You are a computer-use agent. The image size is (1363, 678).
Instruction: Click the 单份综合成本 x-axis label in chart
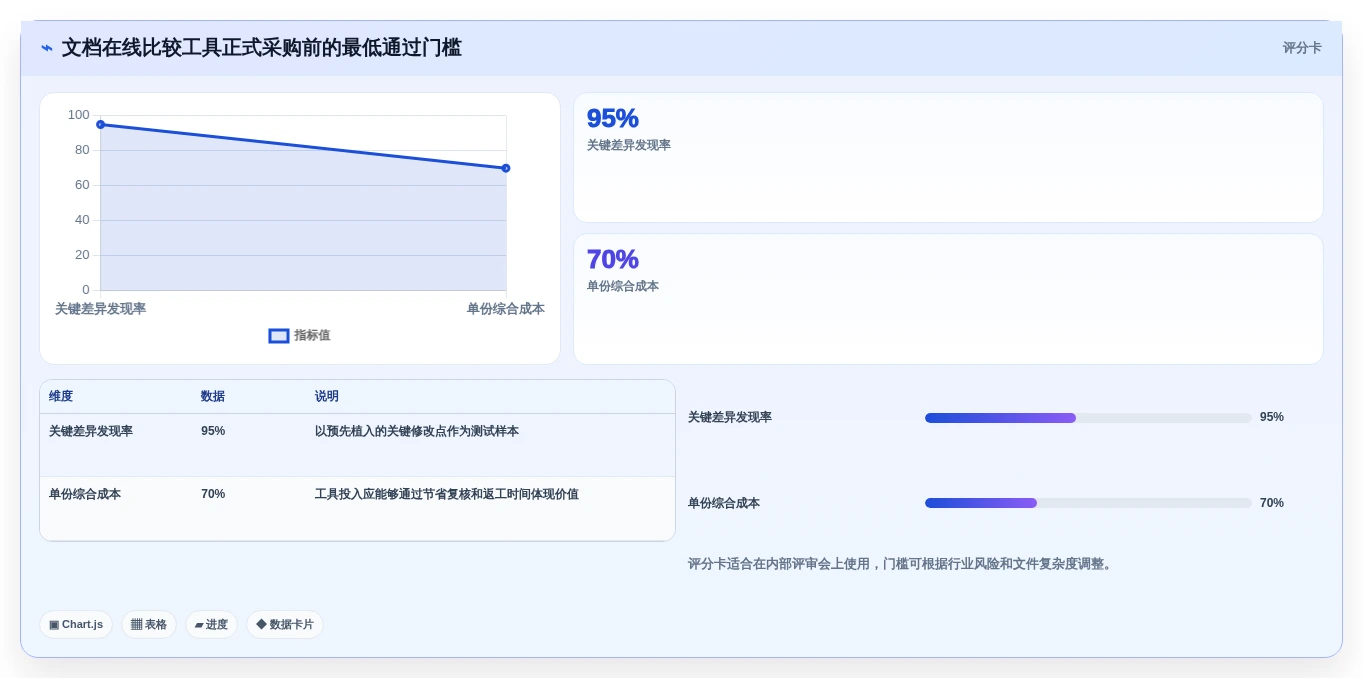(x=506, y=309)
